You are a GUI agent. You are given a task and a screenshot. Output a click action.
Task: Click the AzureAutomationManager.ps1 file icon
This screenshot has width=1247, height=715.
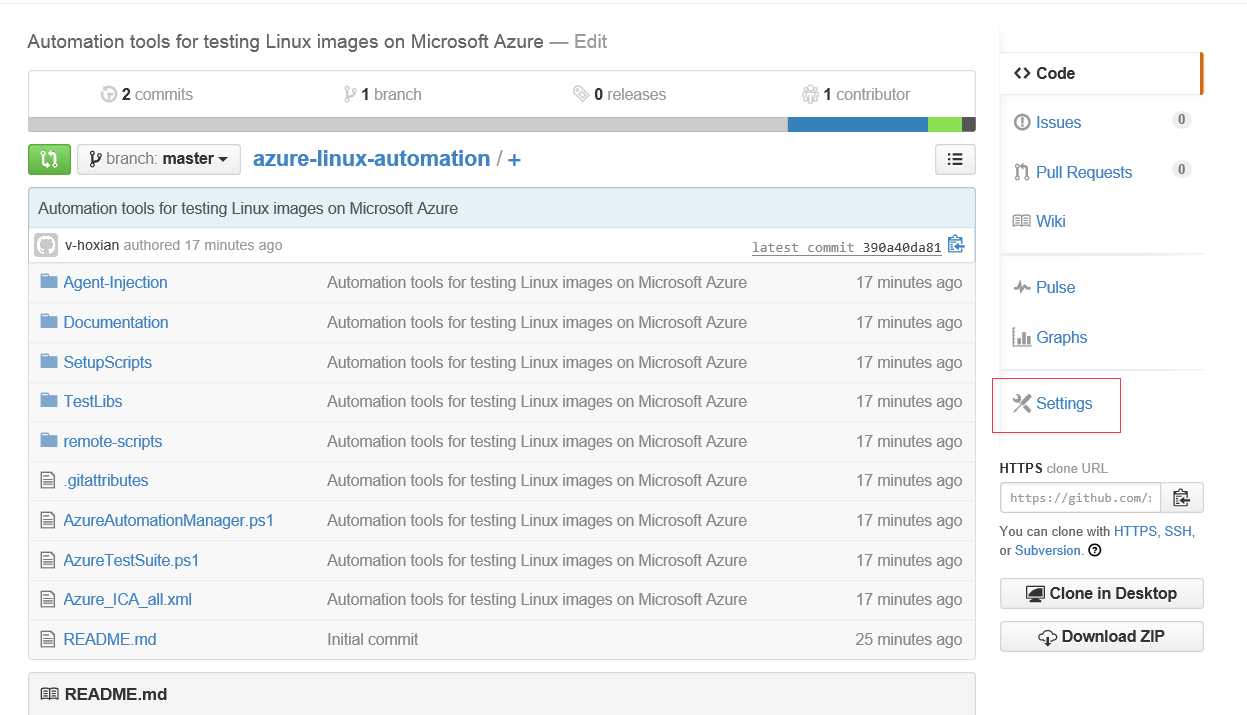tap(47, 520)
